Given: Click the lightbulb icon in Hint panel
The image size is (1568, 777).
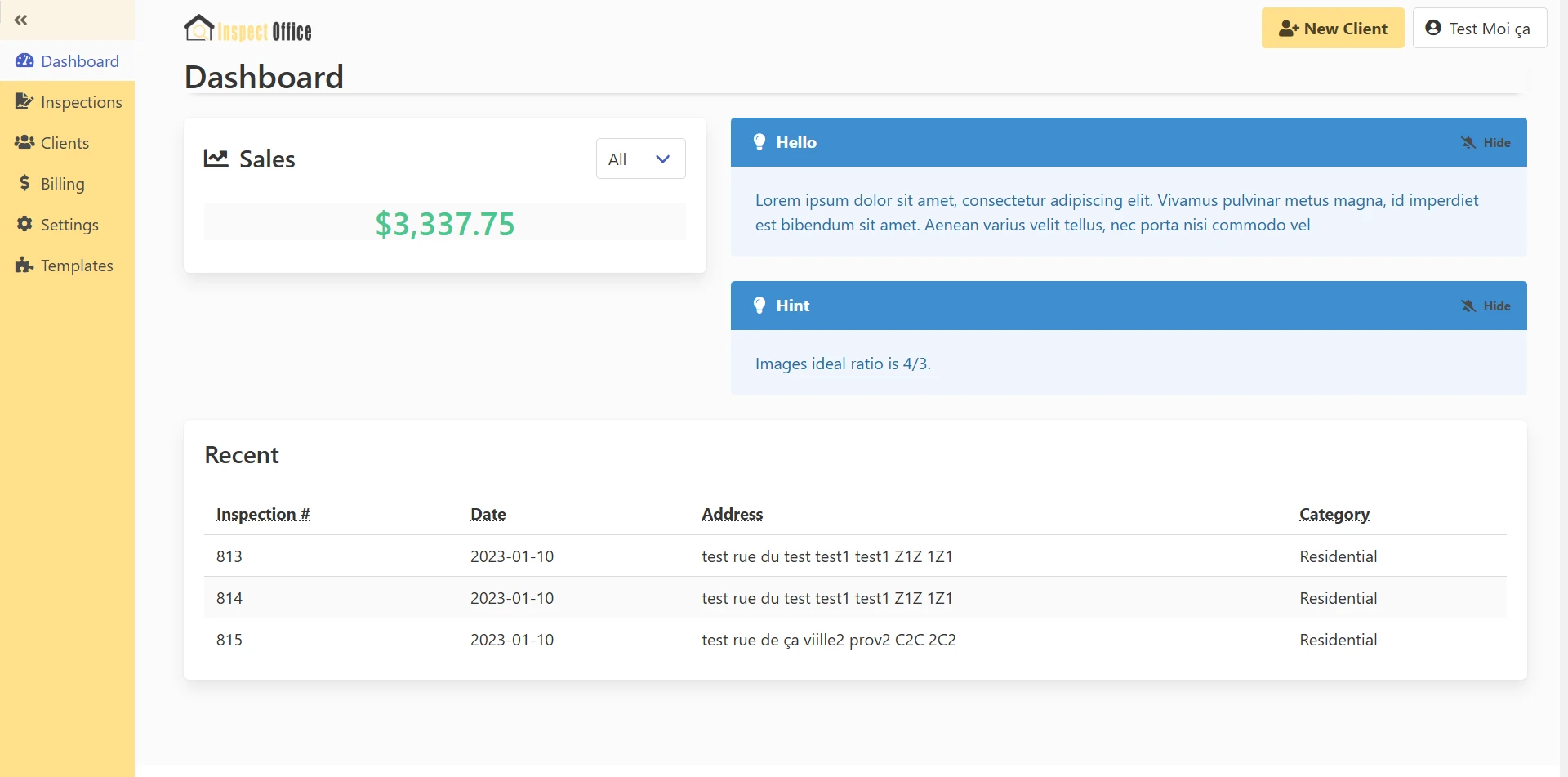Looking at the screenshot, I should (x=759, y=306).
